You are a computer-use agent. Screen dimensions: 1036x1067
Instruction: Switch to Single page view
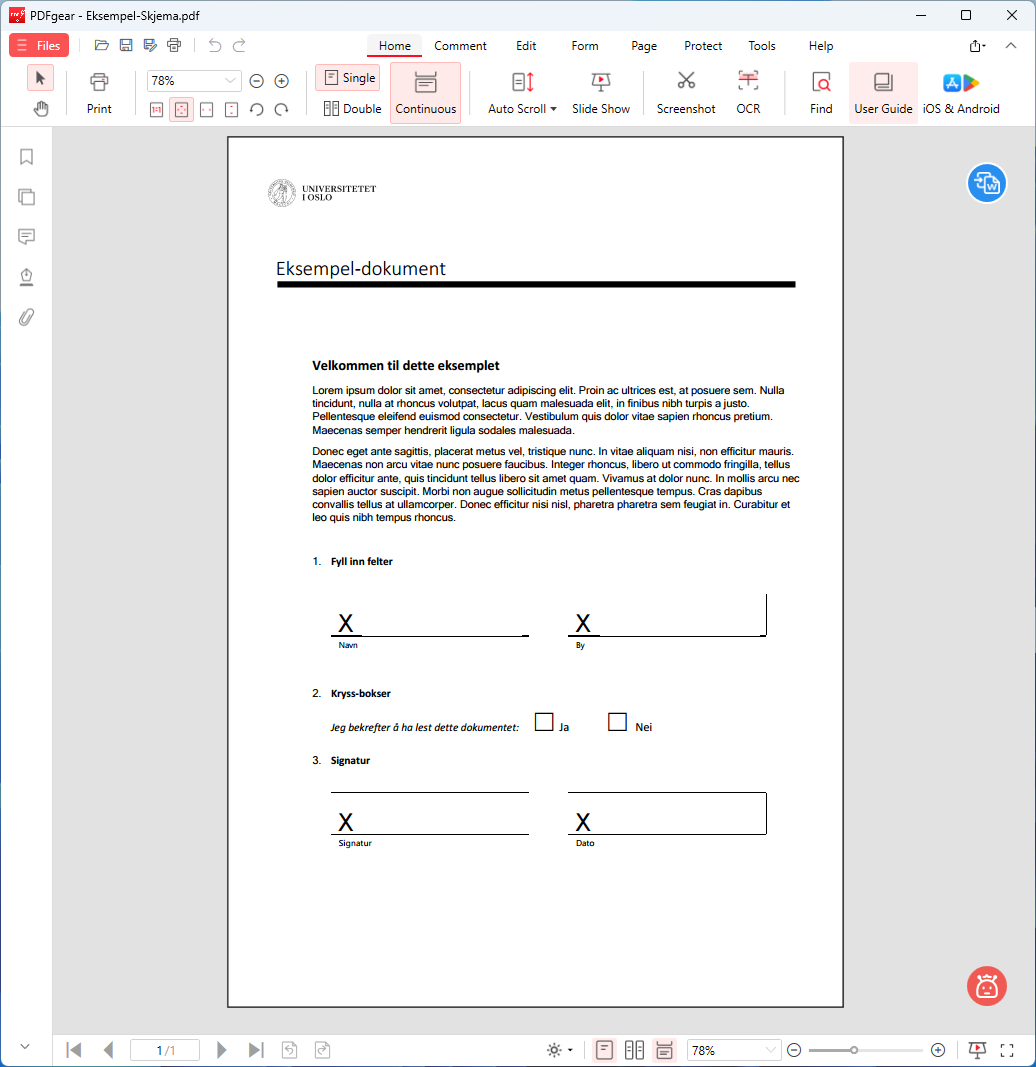[350, 78]
